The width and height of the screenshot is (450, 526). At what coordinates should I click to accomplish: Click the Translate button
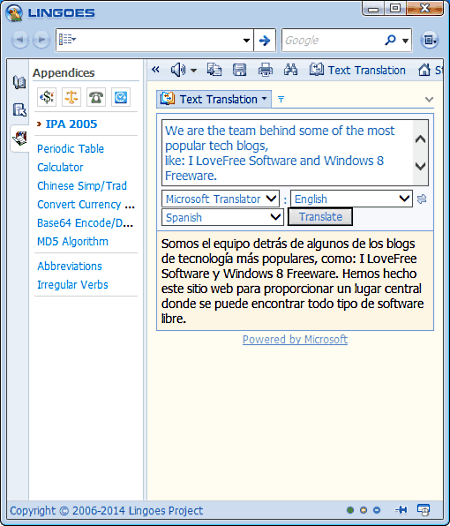(x=320, y=217)
